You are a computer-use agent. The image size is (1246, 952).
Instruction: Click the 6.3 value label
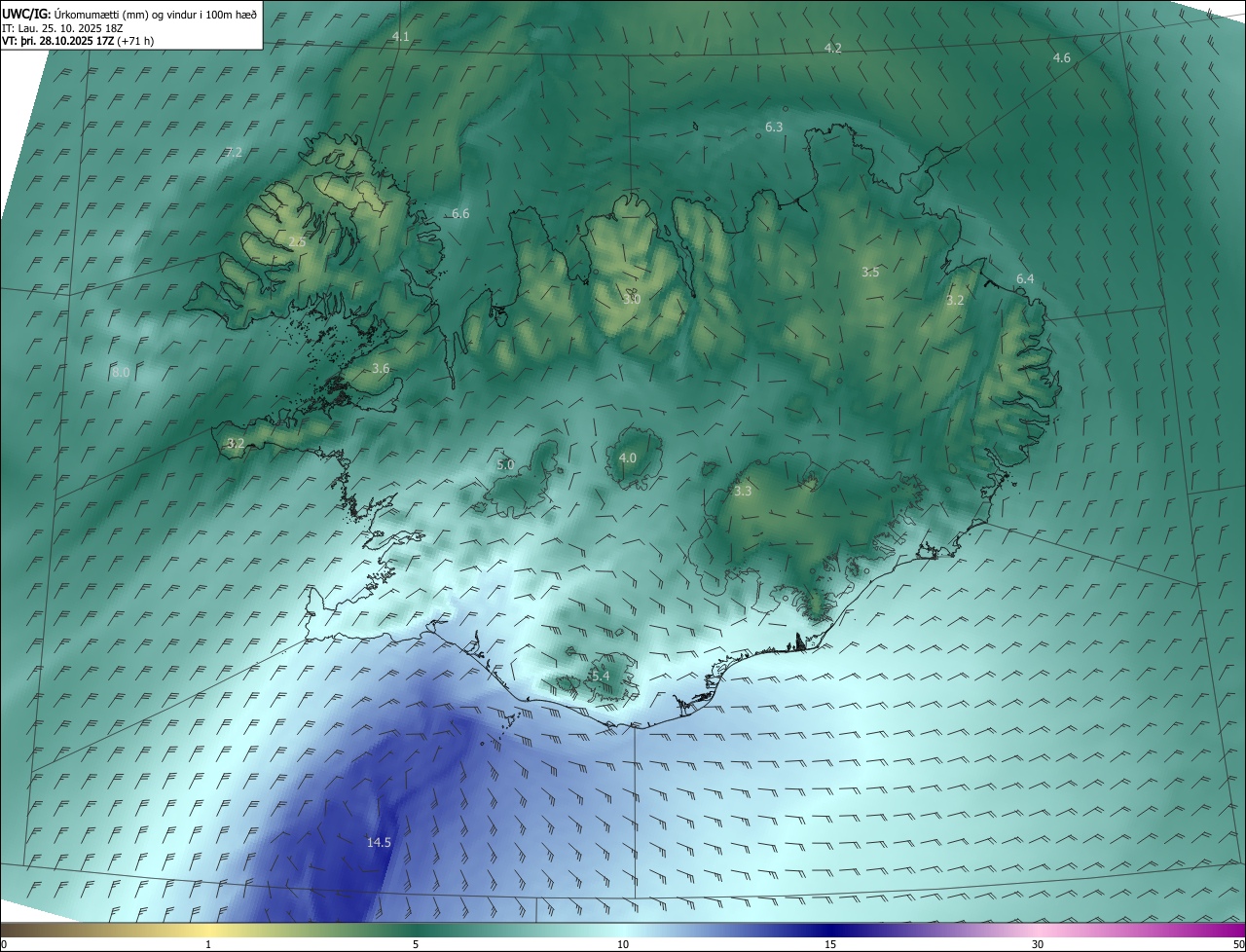click(x=774, y=127)
